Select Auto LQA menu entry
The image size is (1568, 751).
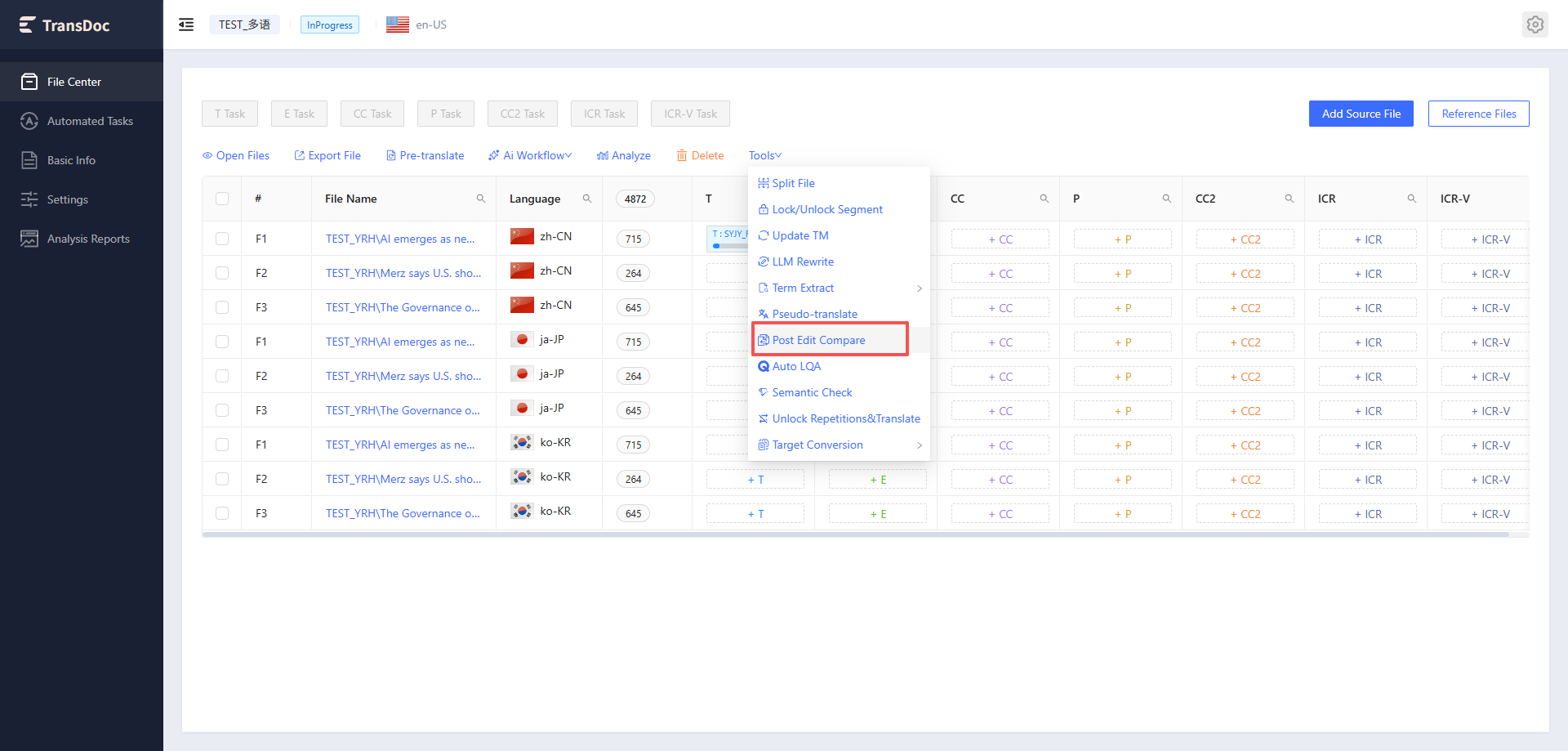point(839,366)
